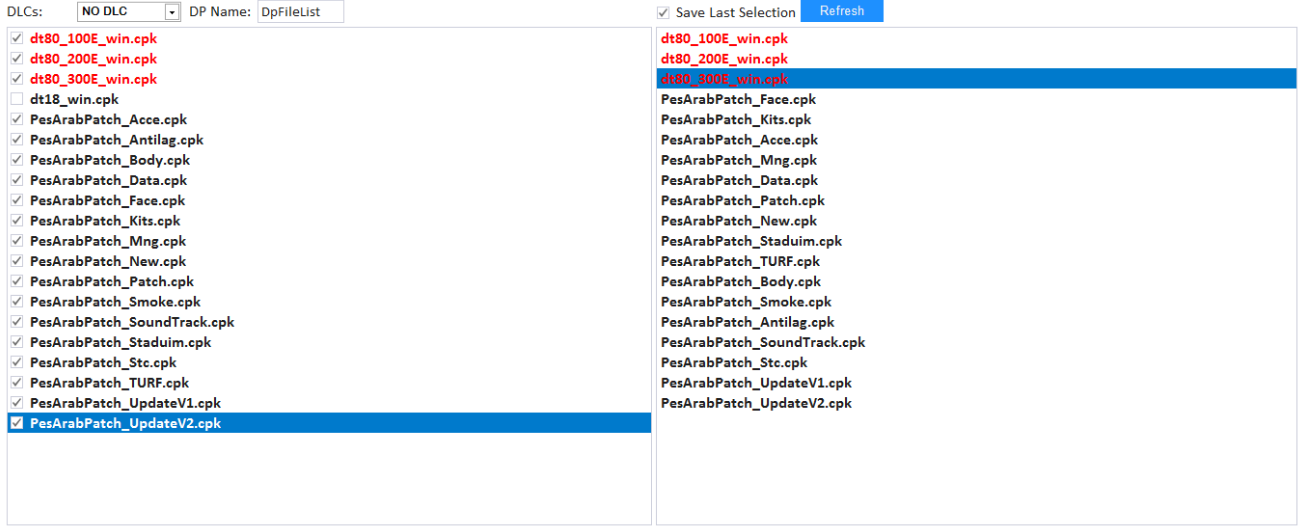Uncheck dt80_300E_win.cpk checkbox in left list
1303x526 pixels.
[x=16, y=79]
